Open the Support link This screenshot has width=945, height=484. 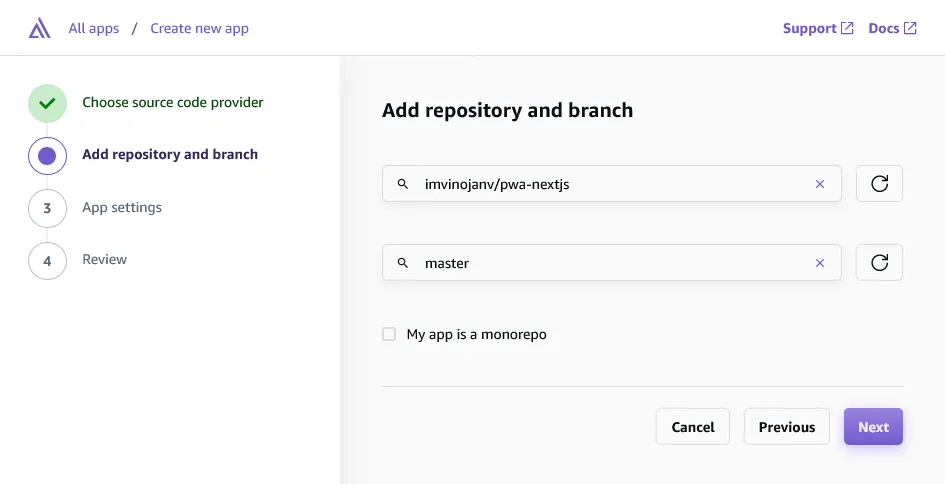point(818,28)
